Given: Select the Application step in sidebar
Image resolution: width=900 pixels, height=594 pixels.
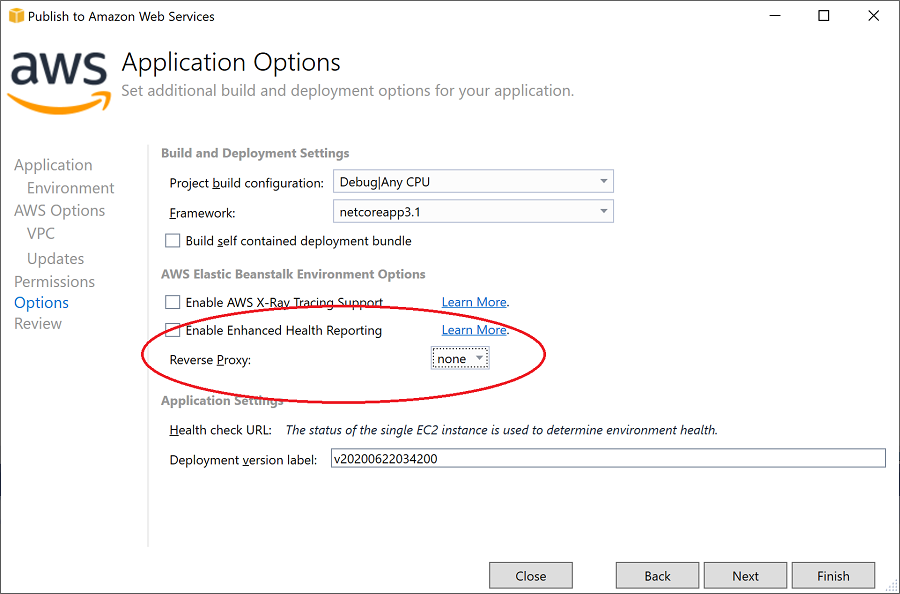Looking at the screenshot, I should [53, 164].
